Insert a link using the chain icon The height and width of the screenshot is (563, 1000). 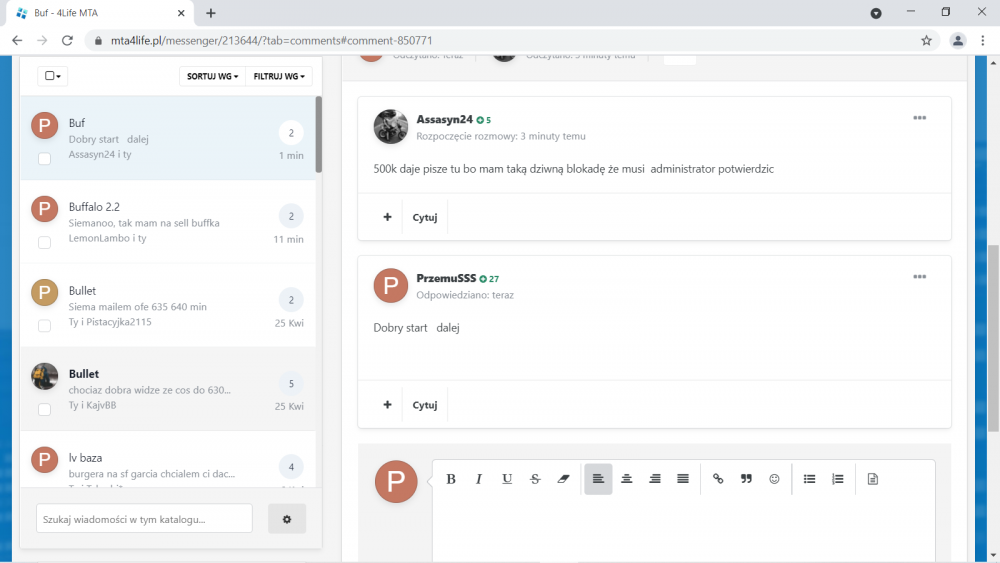click(x=718, y=479)
